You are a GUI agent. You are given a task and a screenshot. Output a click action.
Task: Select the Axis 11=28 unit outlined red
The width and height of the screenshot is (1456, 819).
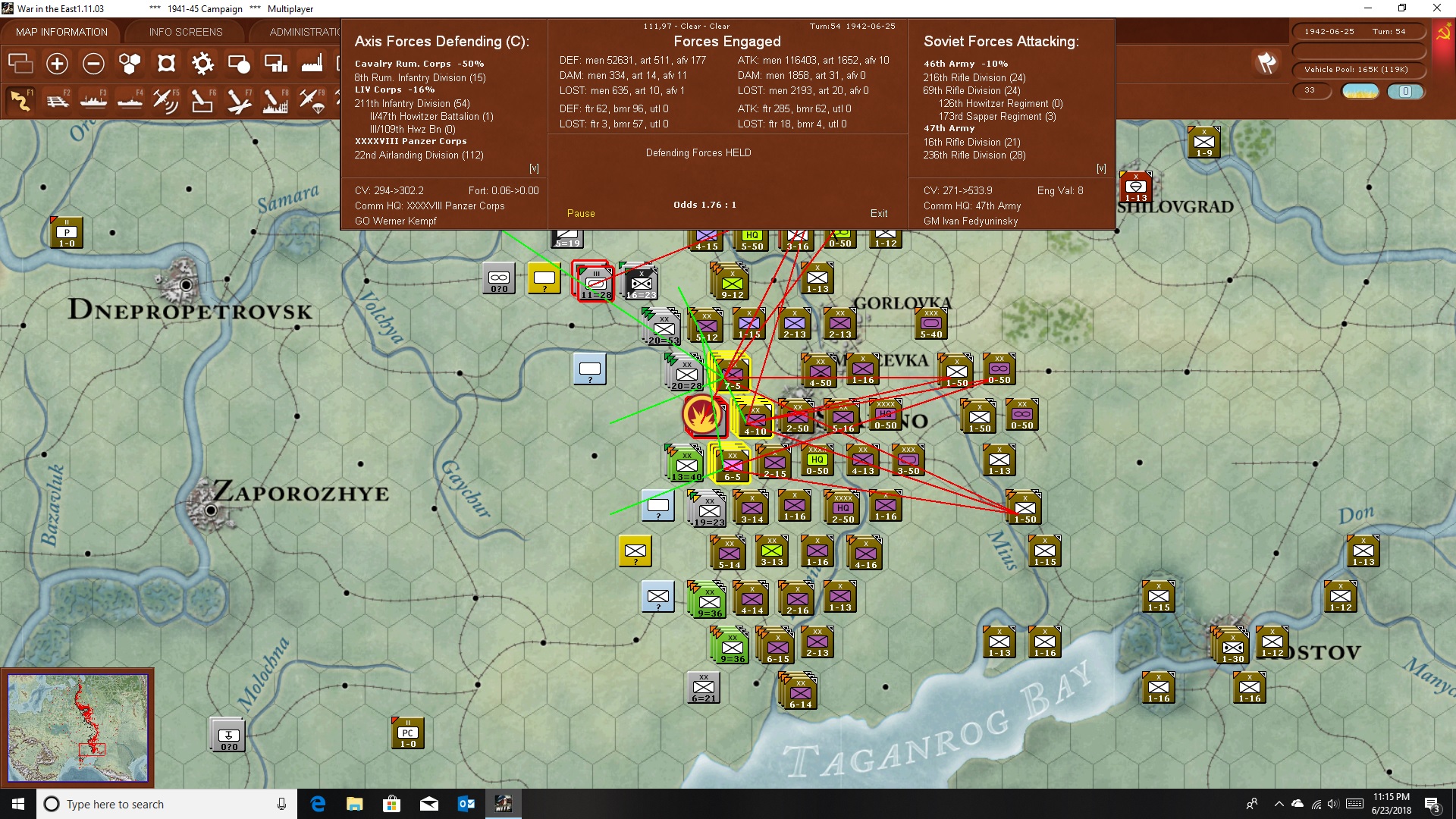click(x=595, y=282)
